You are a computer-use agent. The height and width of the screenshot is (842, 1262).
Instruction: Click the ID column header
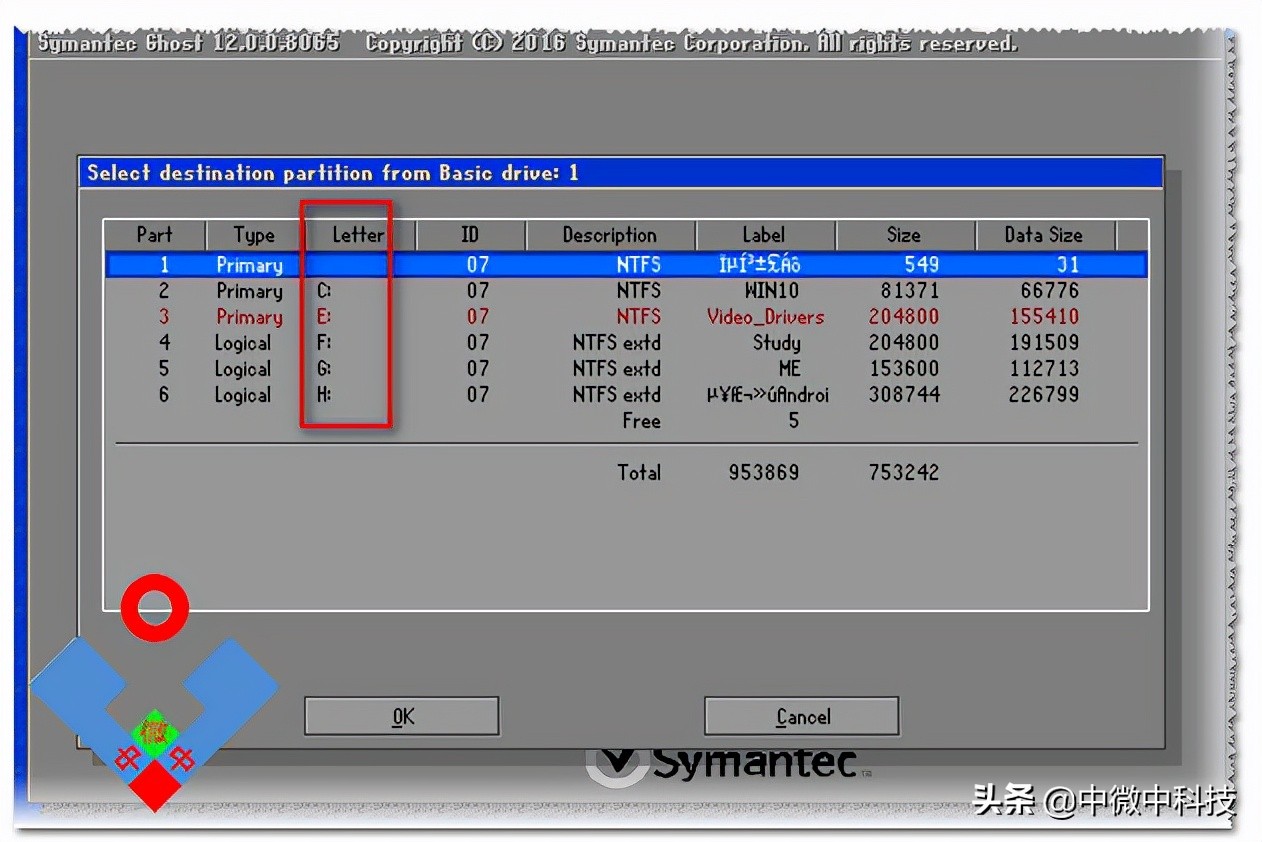click(470, 235)
